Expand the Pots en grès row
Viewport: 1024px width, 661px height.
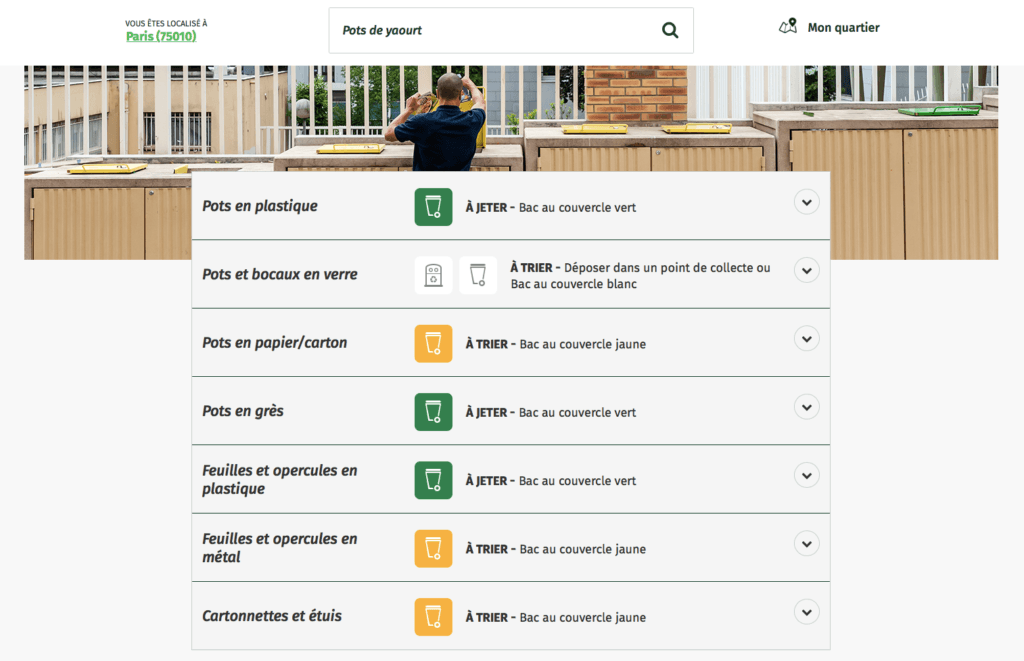807,408
